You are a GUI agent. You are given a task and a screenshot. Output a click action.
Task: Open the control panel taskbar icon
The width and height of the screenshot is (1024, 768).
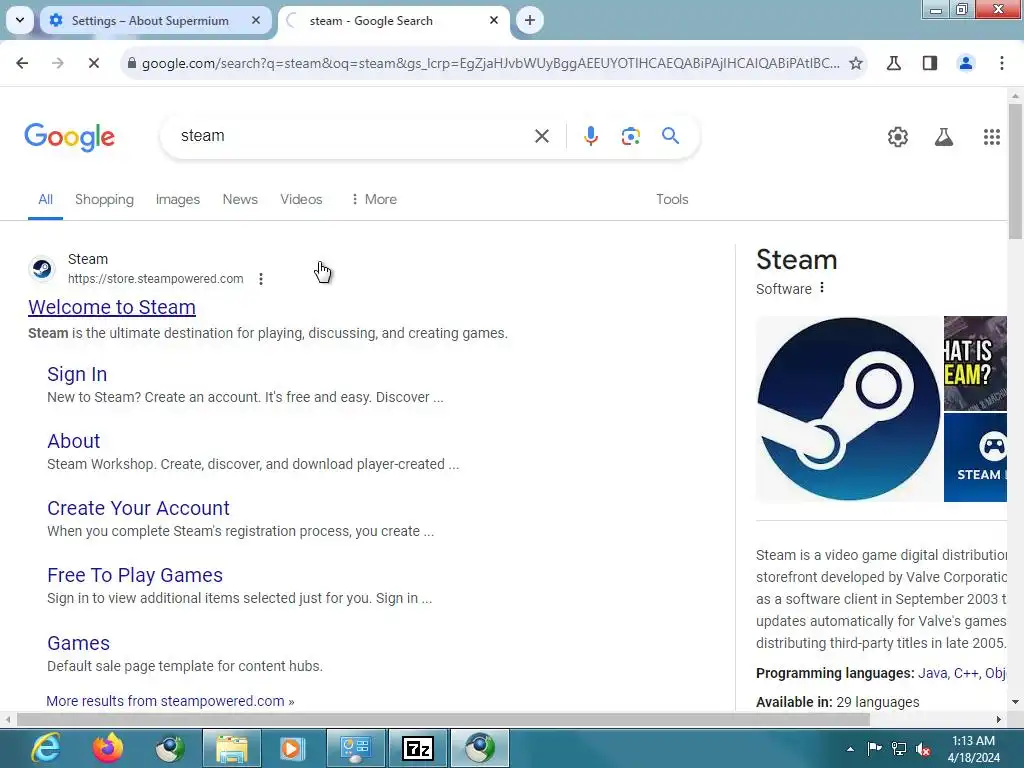click(355, 748)
